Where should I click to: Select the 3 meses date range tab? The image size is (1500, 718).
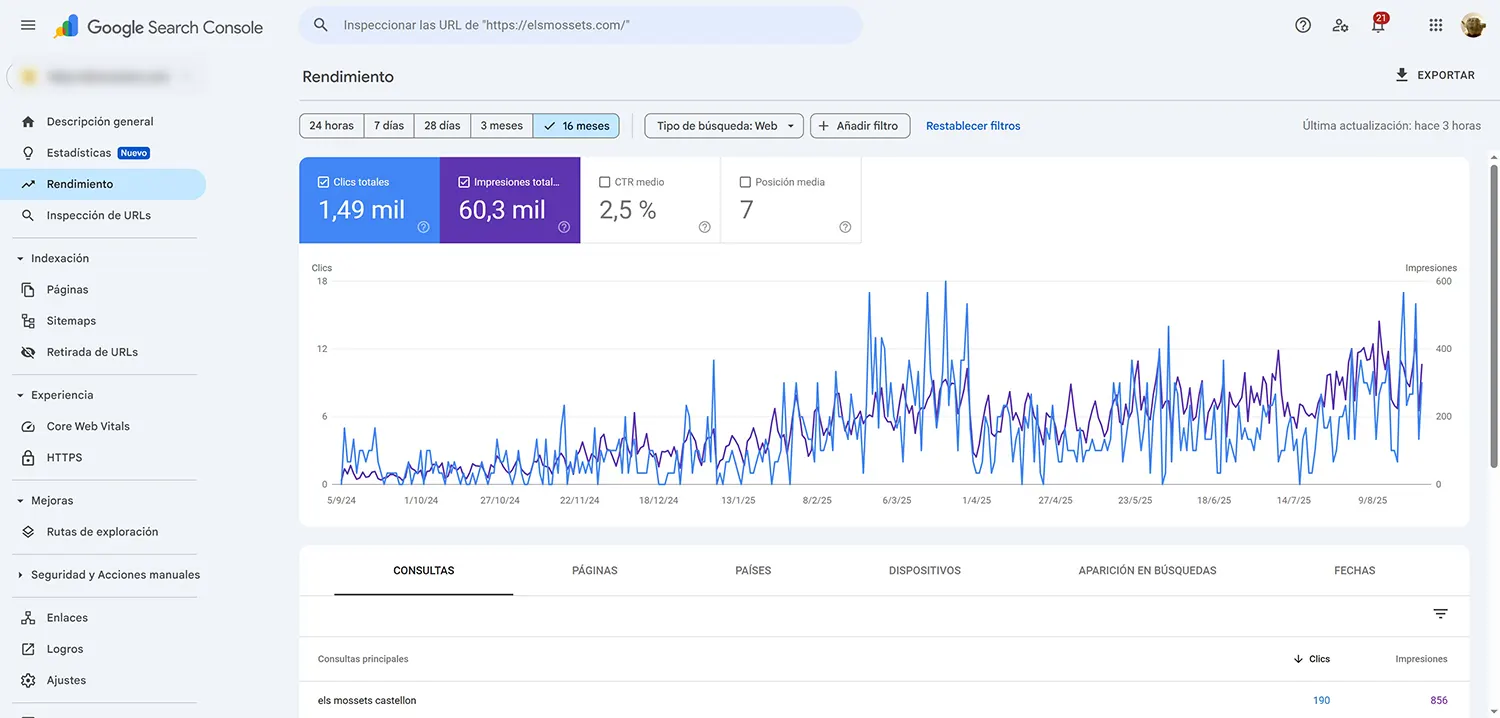click(x=501, y=125)
